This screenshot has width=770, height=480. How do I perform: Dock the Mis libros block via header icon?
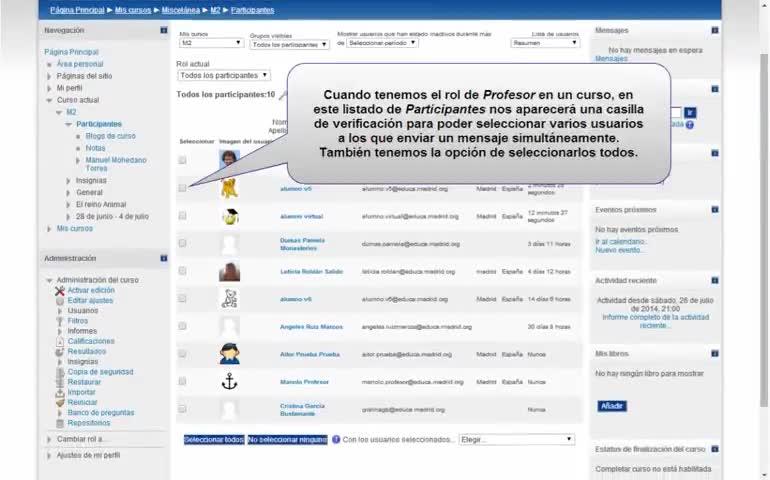pos(715,354)
